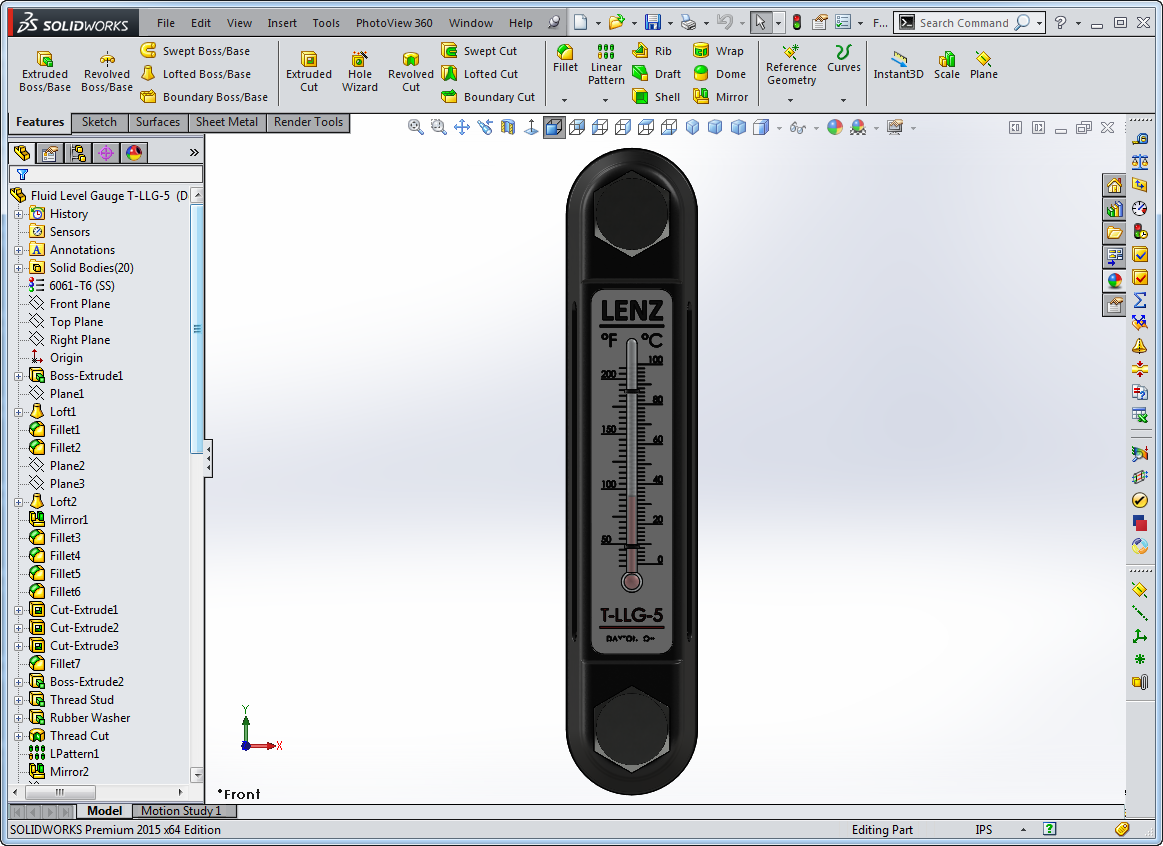Select the Rib feature tool
This screenshot has height=846, width=1163.
pos(652,50)
